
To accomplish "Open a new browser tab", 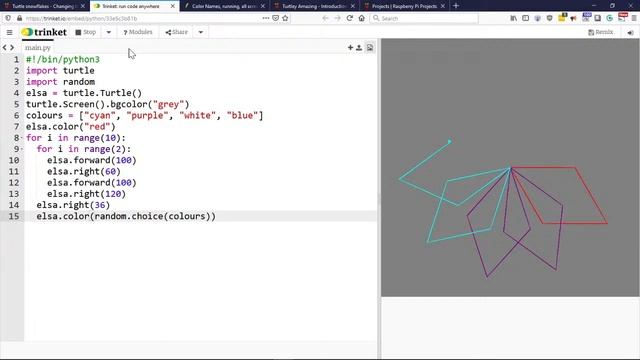I will (x=456, y=6).
